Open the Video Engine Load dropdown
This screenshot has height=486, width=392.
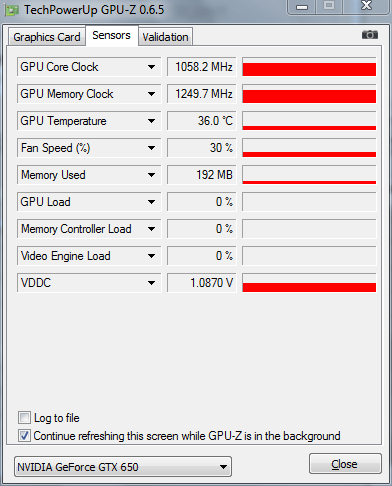click(151, 256)
